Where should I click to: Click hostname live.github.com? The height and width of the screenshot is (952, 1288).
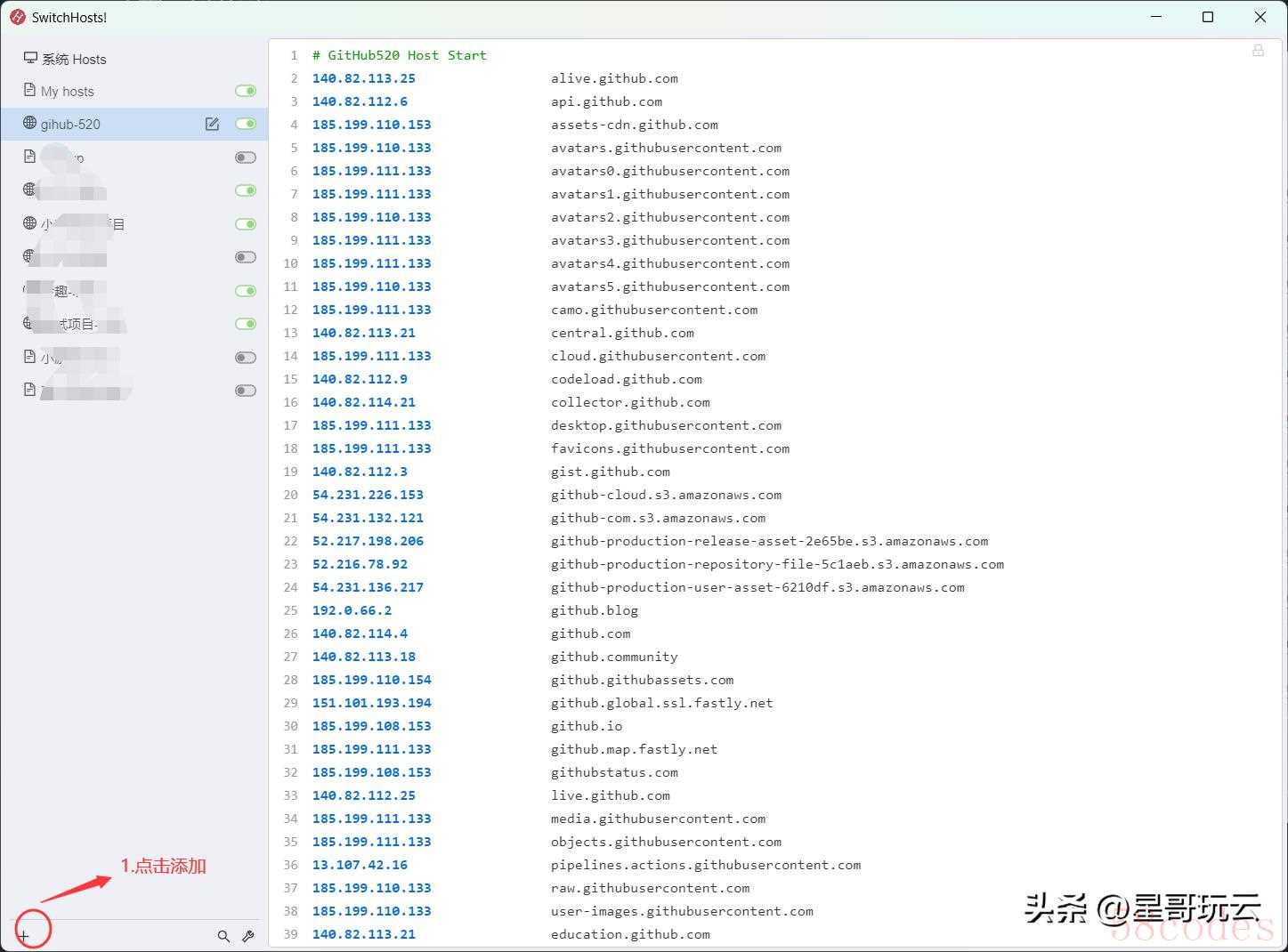610,795
